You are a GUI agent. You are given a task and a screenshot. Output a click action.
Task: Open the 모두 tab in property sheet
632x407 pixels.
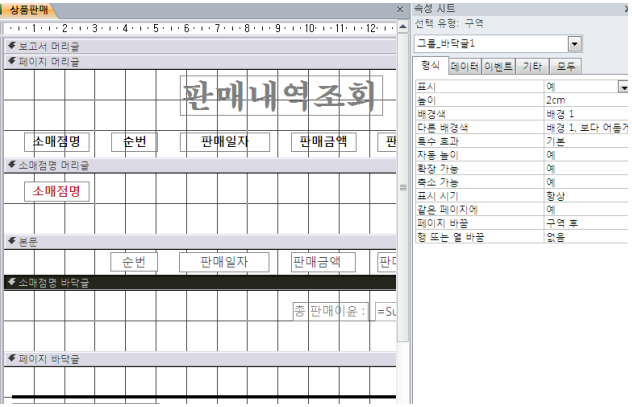point(566,67)
